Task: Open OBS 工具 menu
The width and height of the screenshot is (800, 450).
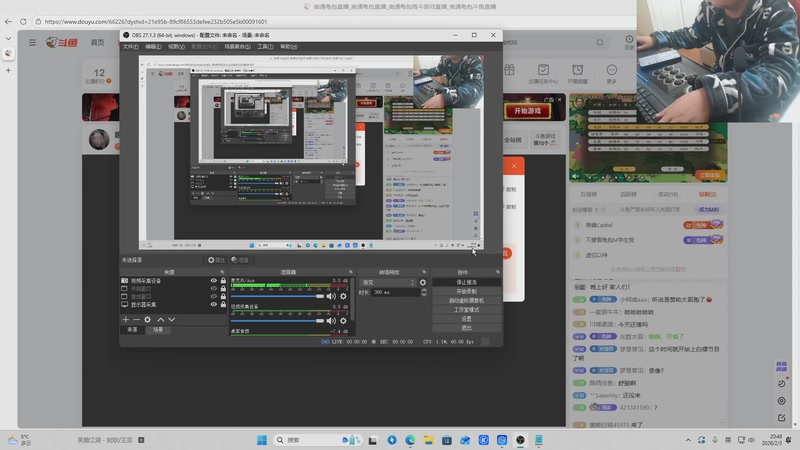Action: [265, 46]
